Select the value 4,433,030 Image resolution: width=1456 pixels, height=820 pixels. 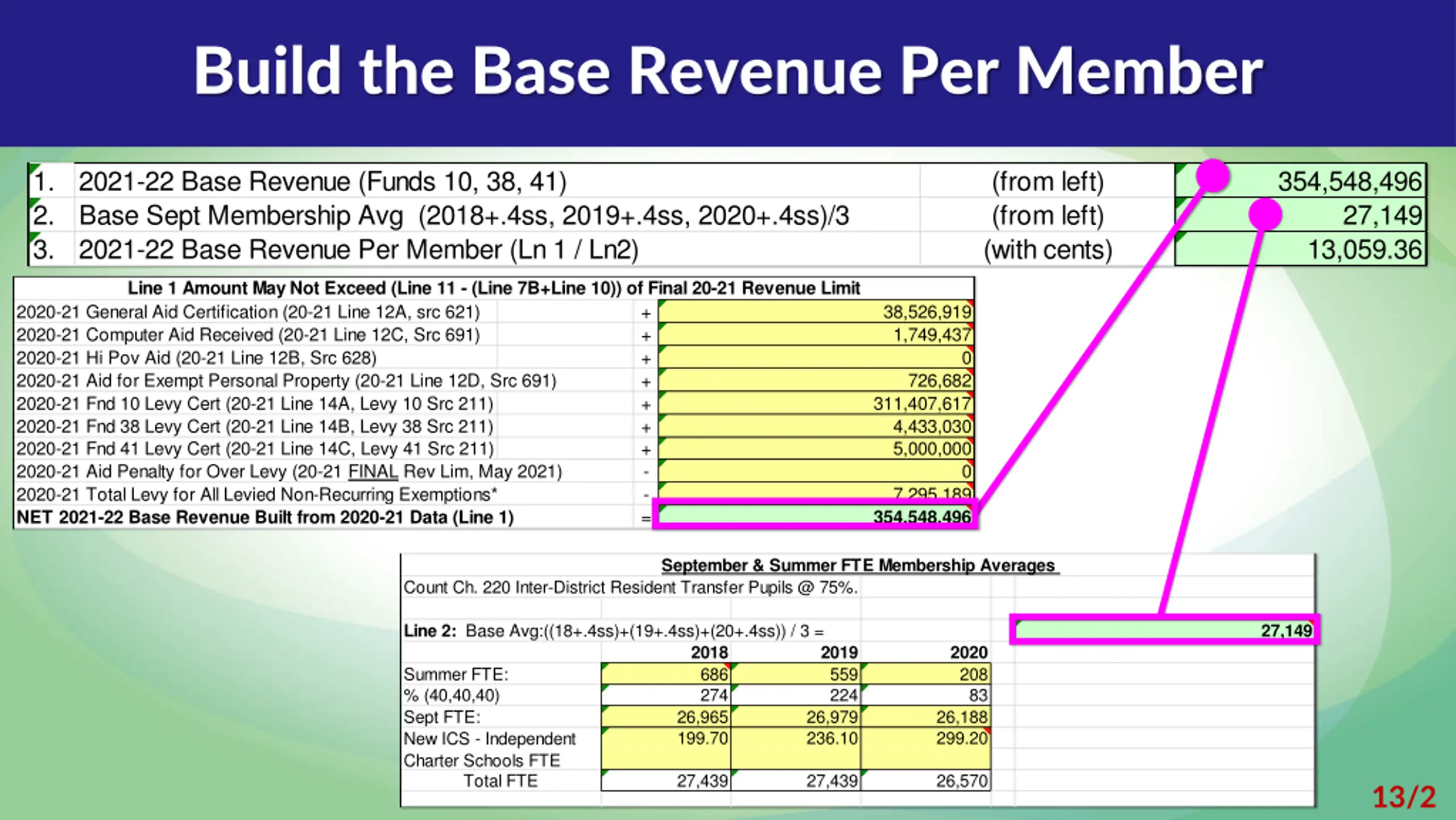point(932,426)
